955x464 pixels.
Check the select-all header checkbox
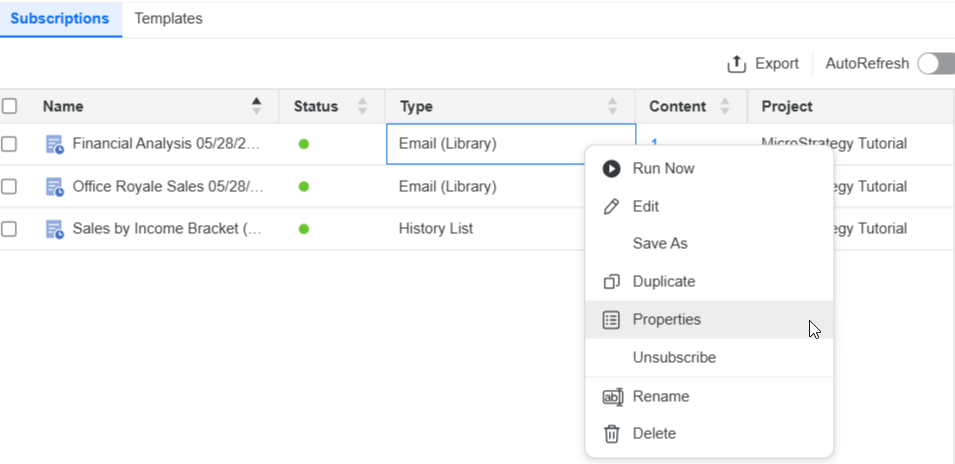pyautogui.click(x=10, y=106)
